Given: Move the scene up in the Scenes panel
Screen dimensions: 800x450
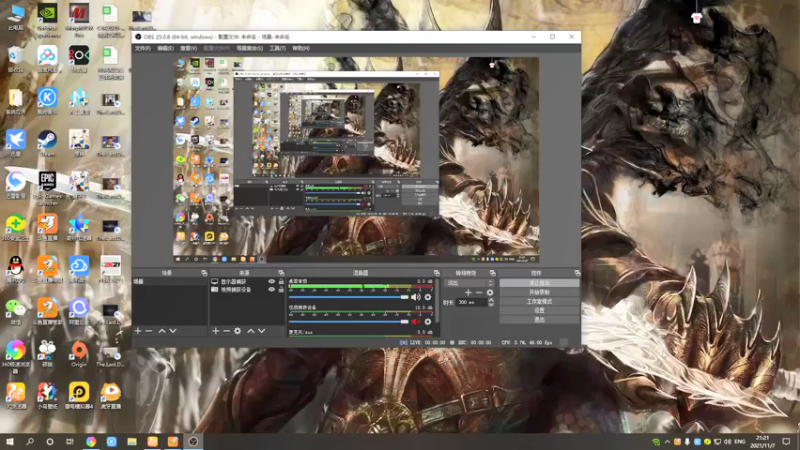Looking at the screenshot, I should click(x=162, y=331).
